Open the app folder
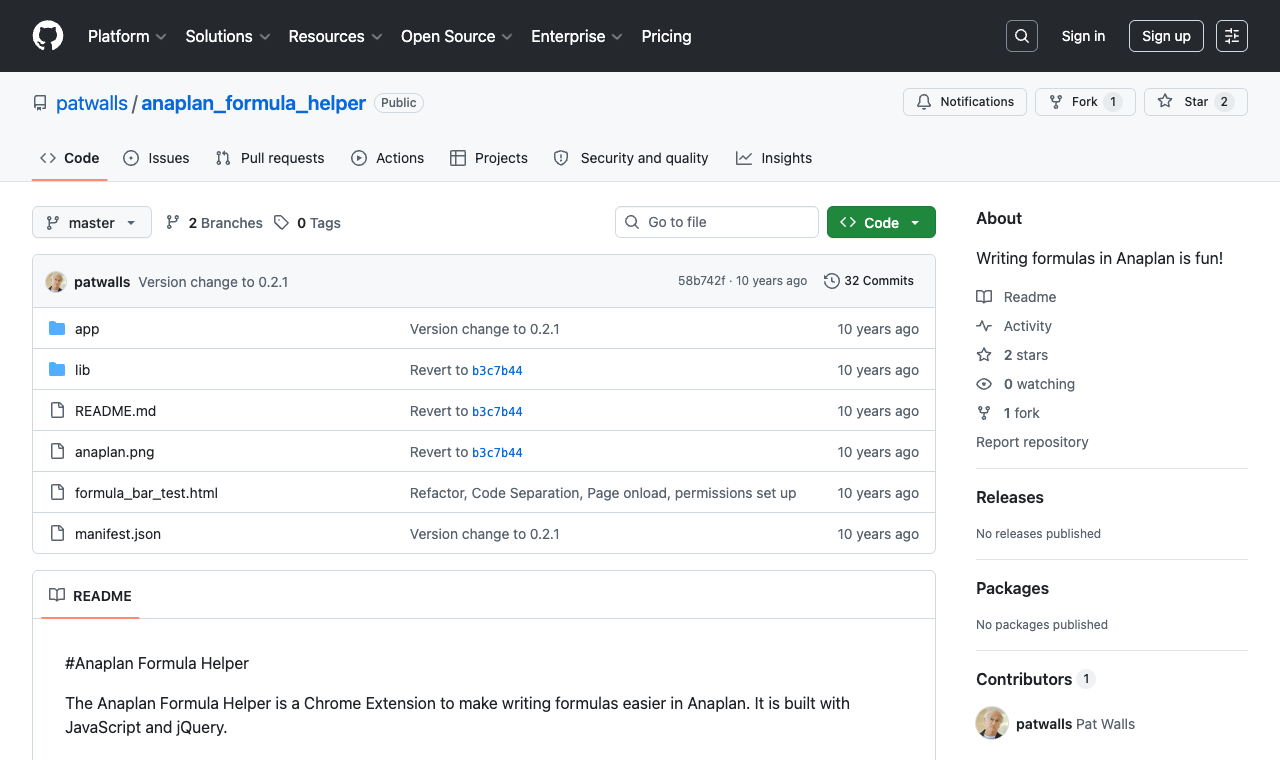 pos(87,329)
